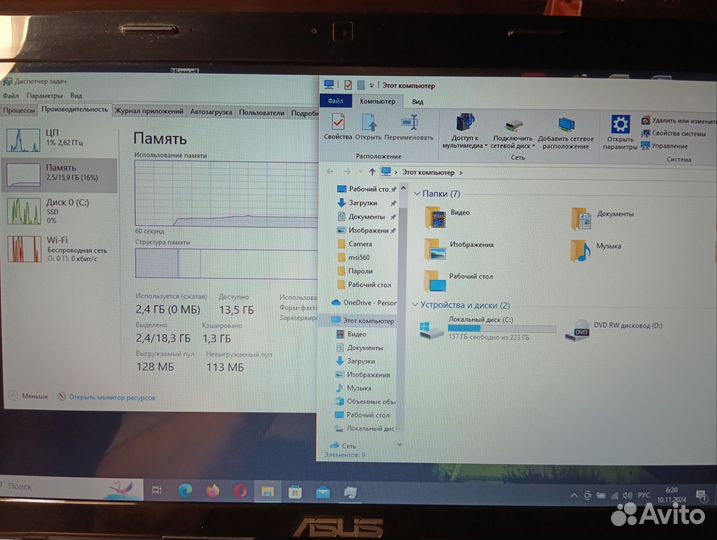Select OneDrive - Personal in sidebar
The height and width of the screenshot is (540, 717).
pyautogui.click(x=364, y=303)
